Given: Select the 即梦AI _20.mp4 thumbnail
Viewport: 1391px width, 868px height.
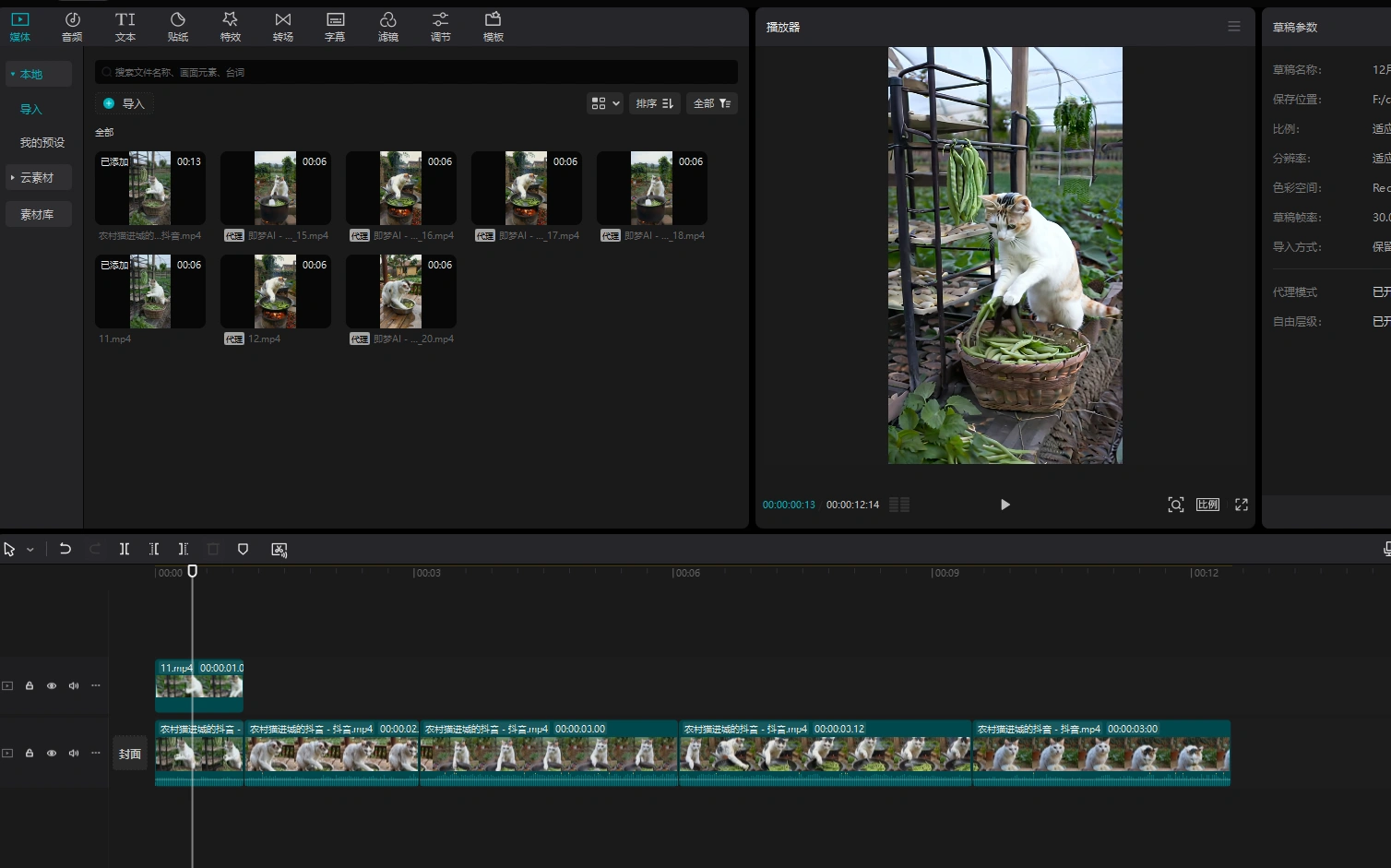Looking at the screenshot, I should pos(401,291).
